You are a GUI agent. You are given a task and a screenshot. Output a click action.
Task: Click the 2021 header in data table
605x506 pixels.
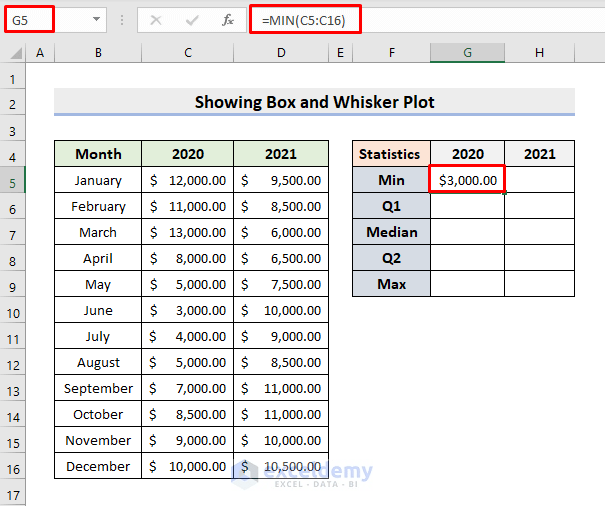pyautogui.click(x=281, y=154)
